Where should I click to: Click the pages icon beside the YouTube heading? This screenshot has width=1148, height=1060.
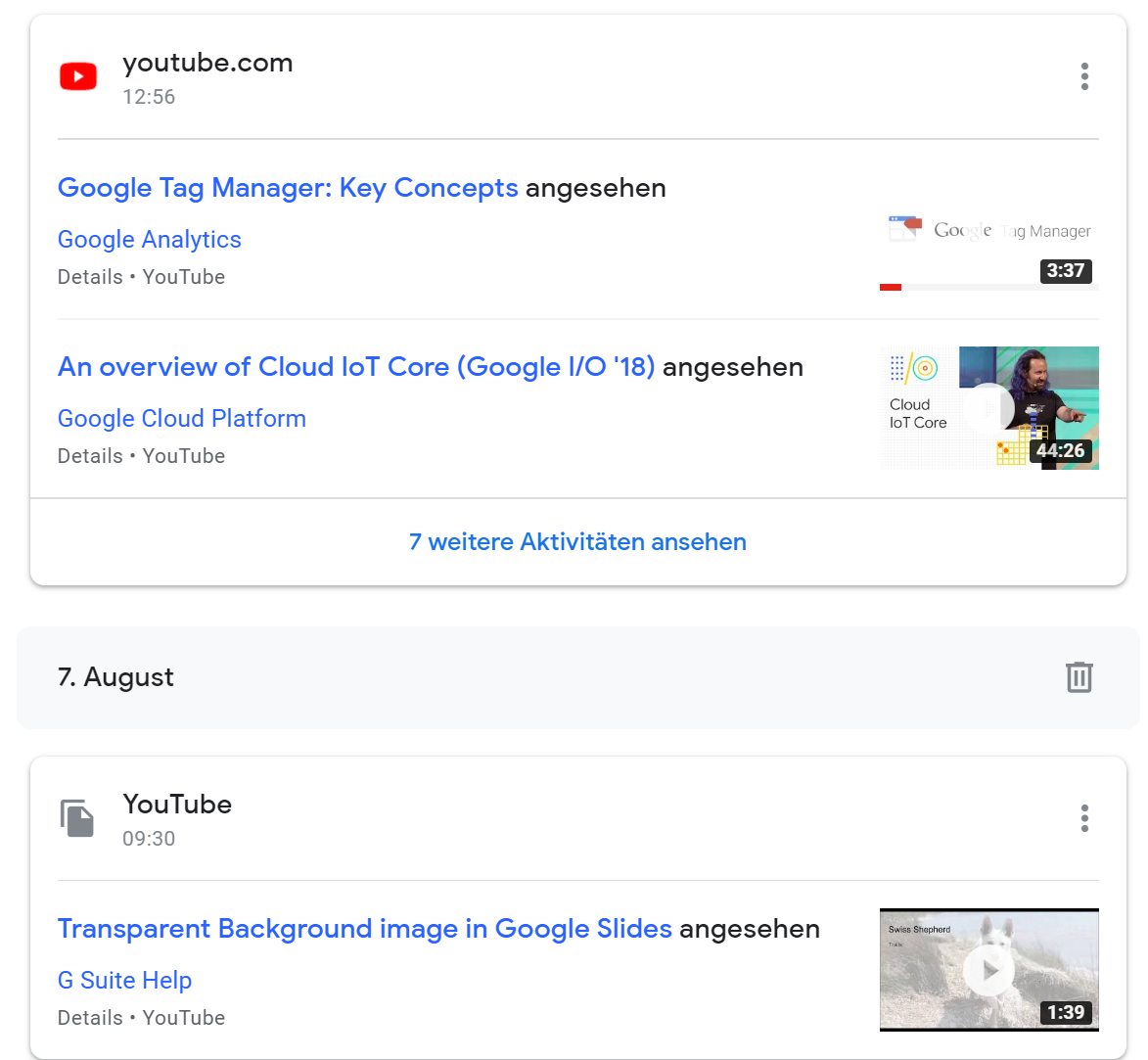coord(78,817)
